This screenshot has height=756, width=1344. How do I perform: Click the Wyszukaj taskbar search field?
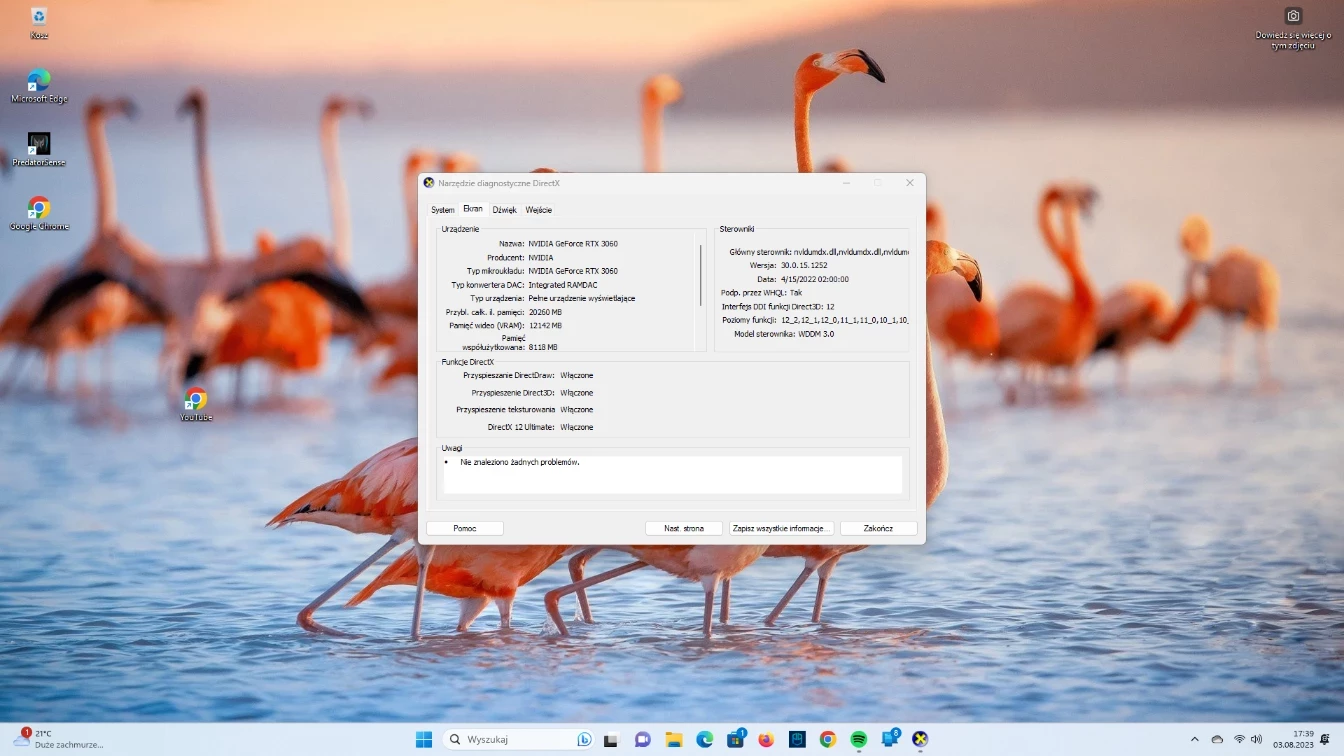(520, 739)
